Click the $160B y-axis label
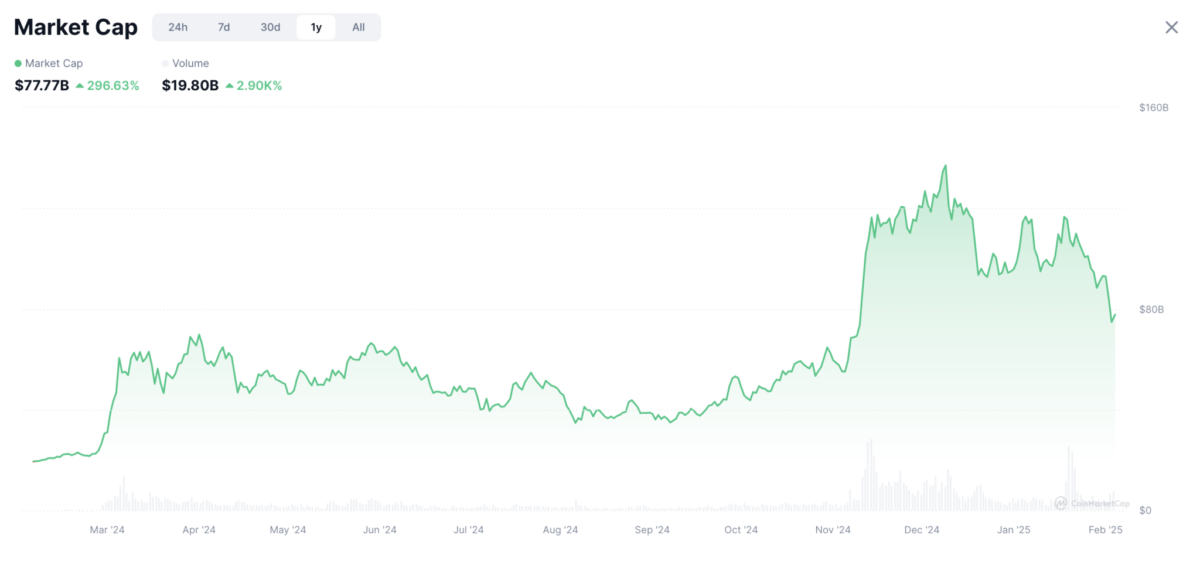 point(1153,107)
